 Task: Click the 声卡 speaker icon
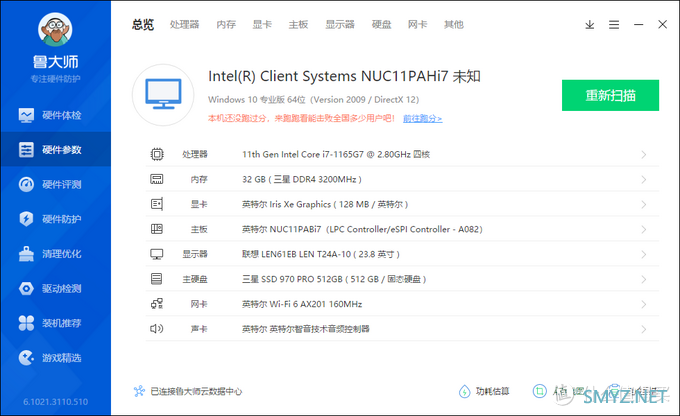coord(157,329)
